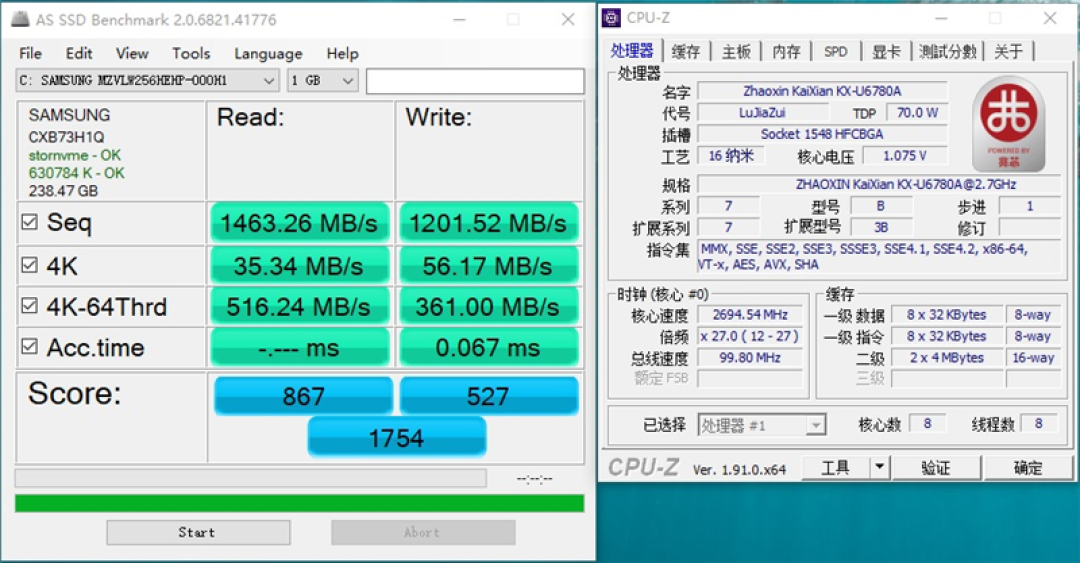Viewport: 1080px width, 563px height.
Task: Click the Abort button
Action: click(422, 532)
